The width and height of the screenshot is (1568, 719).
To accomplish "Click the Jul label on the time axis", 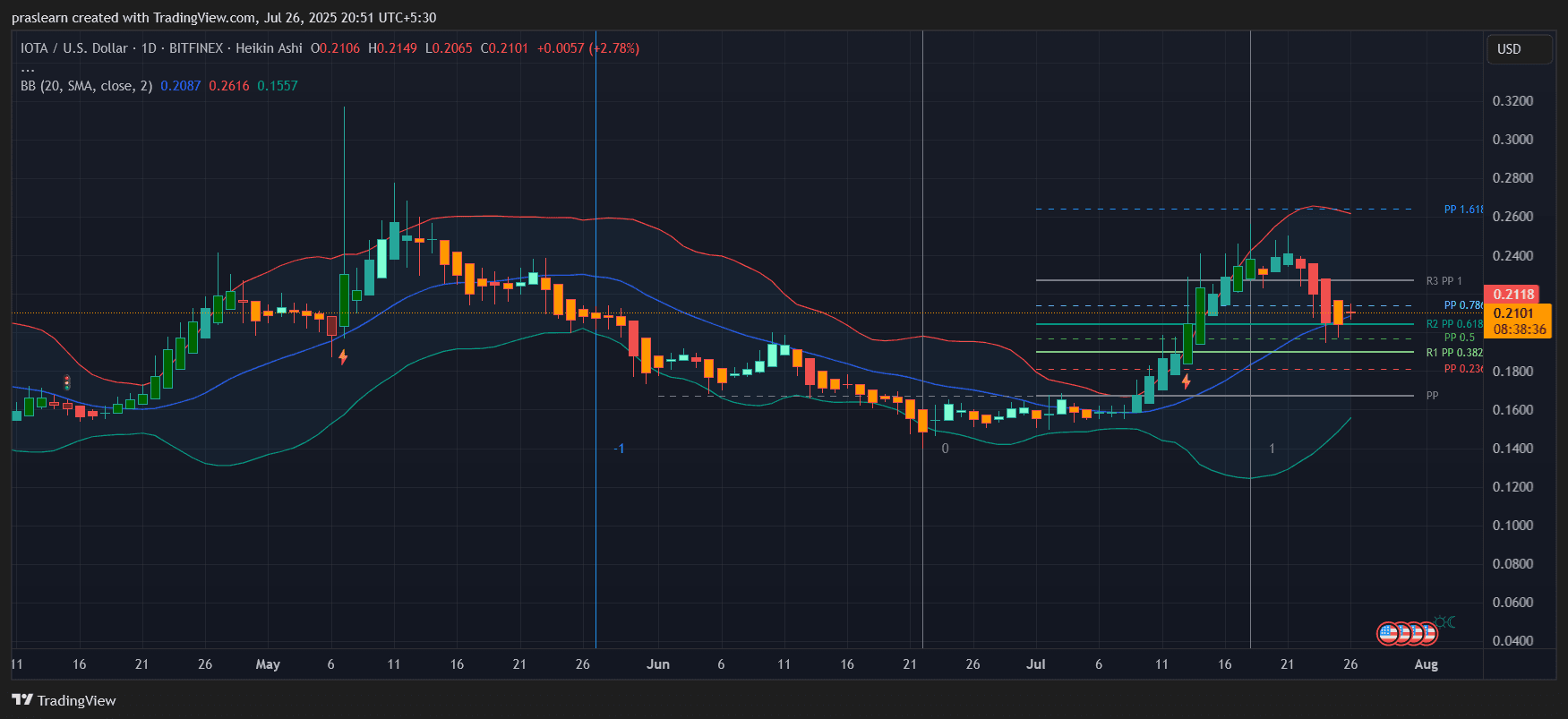I will [x=1036, y=664].
